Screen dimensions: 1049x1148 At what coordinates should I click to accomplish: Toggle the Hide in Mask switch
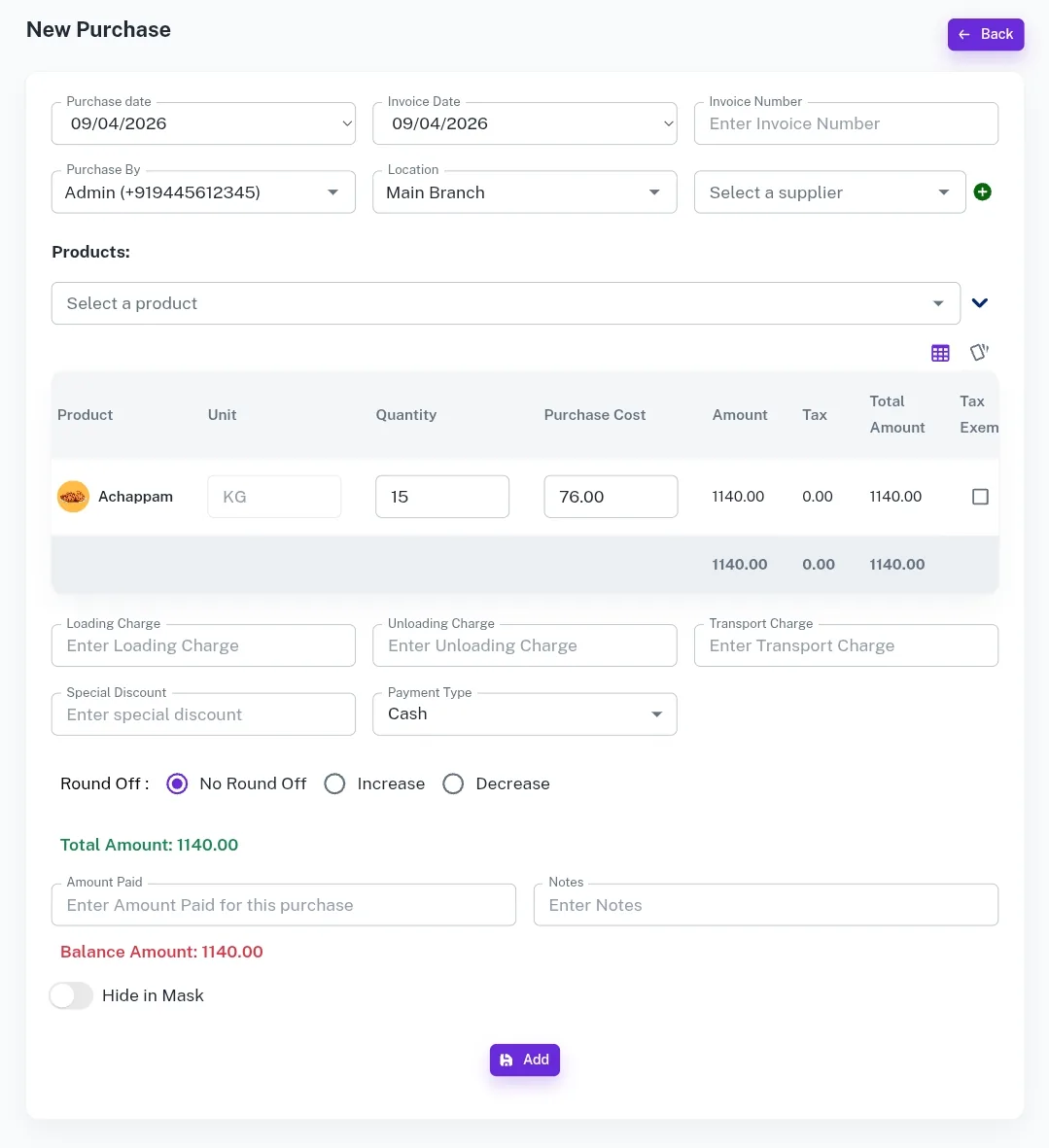tap(71, 995)
